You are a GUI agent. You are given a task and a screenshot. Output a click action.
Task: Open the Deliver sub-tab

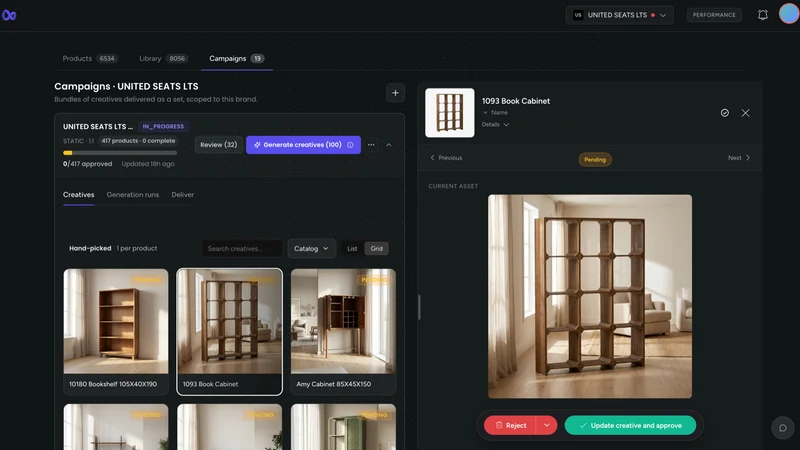(183, 195)
